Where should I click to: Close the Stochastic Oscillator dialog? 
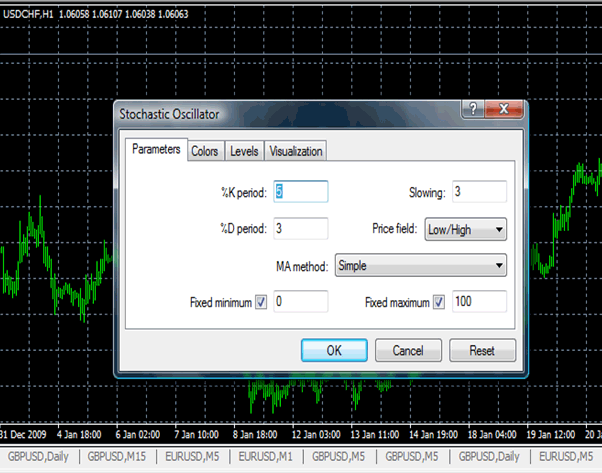click(504, 109)
